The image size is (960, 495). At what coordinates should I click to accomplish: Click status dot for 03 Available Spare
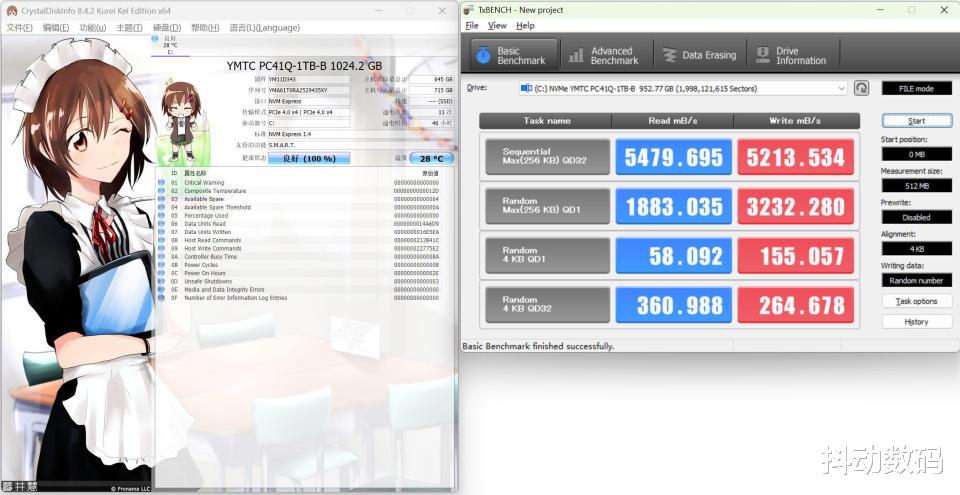(x=161, y=199)
